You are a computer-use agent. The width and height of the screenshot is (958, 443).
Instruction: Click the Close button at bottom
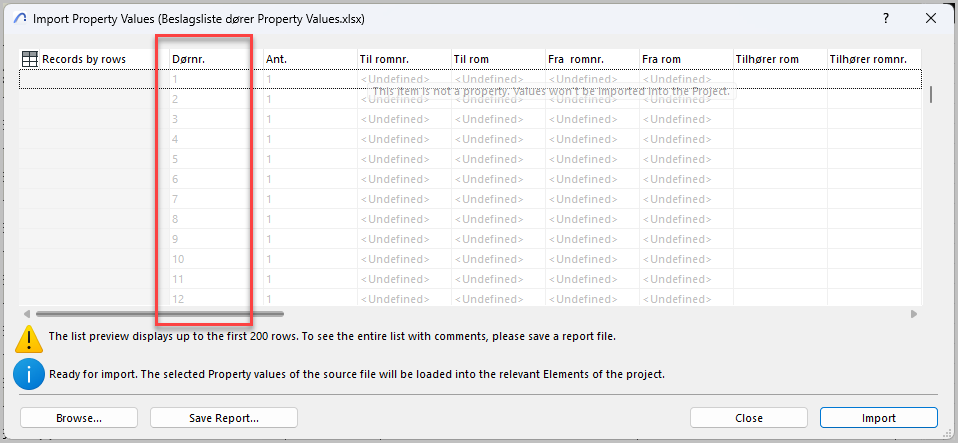(x=748, y=418)
